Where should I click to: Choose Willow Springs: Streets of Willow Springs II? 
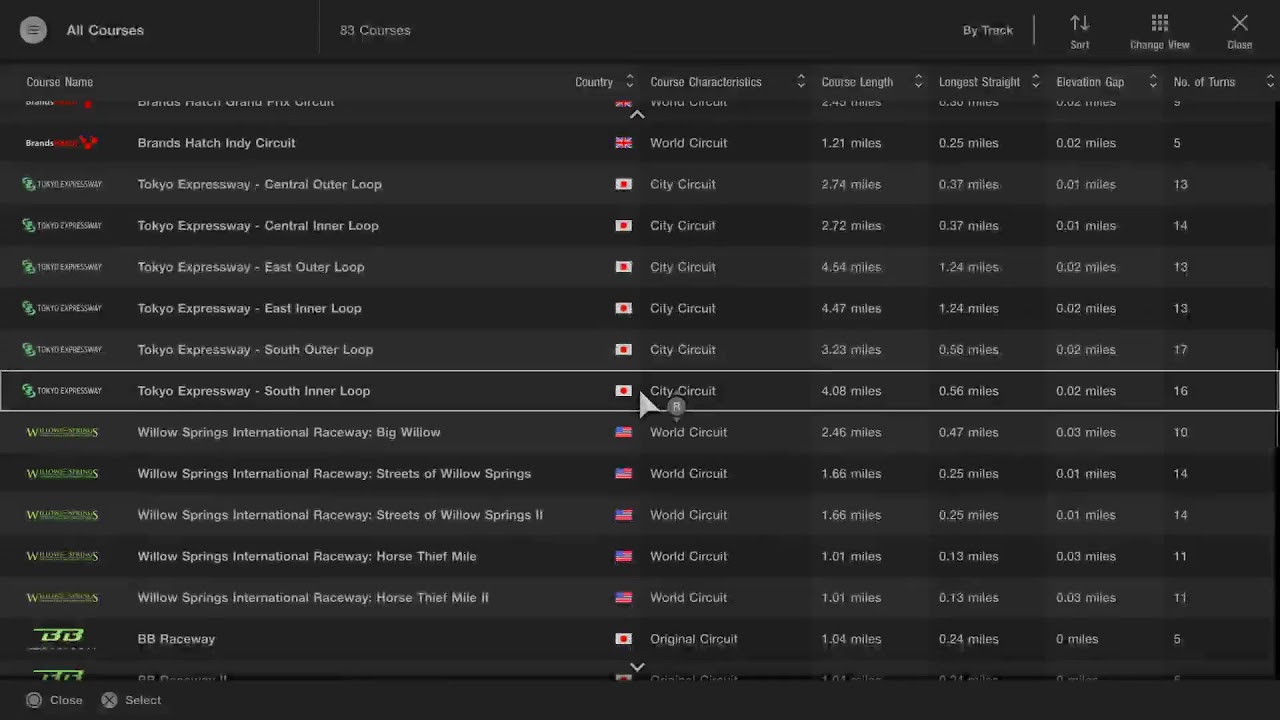(340, 515)
